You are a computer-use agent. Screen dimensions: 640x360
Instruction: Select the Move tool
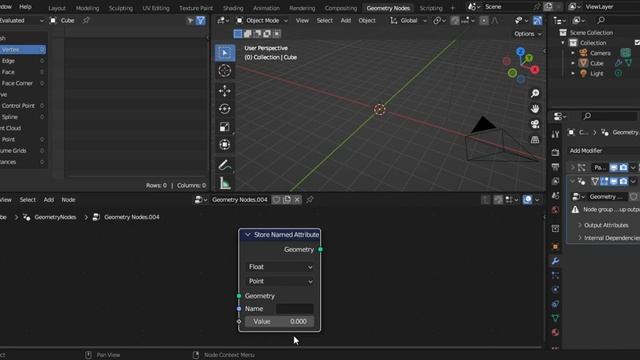click(x=224, y=91)
